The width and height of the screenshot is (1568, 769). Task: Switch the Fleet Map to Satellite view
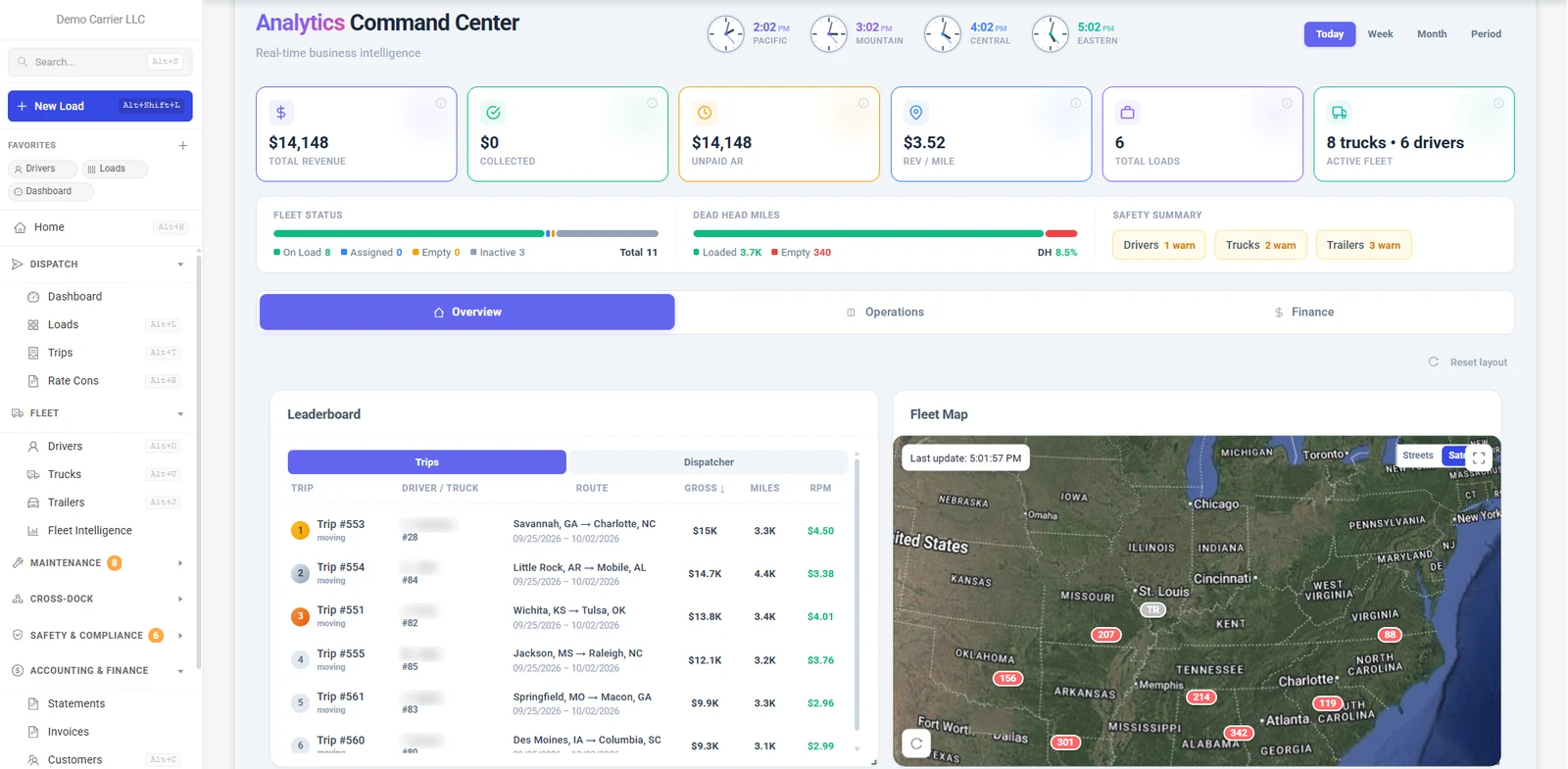[1454, 456]
